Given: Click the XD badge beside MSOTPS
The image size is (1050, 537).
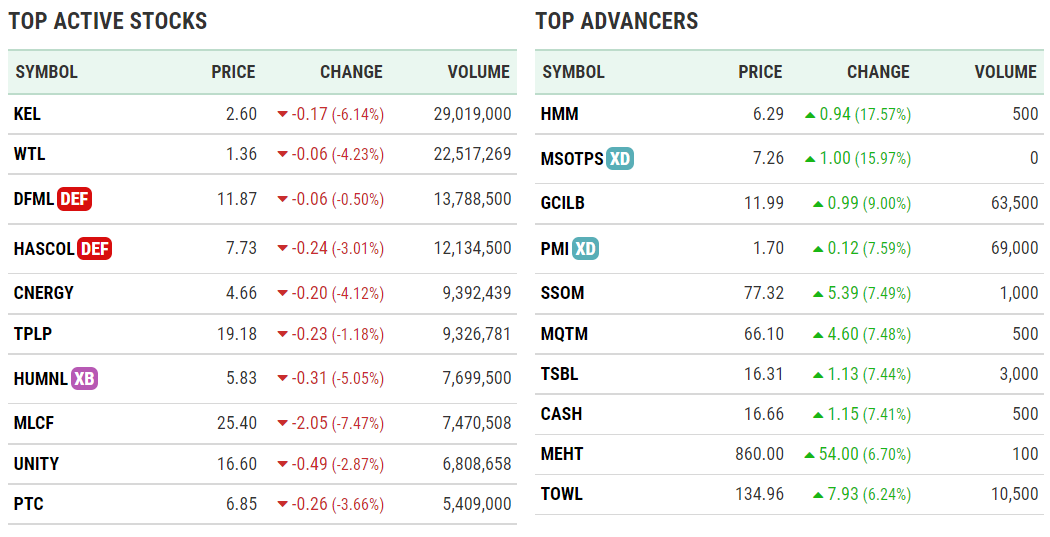Looking at the screenshot, I should [620, 159].
